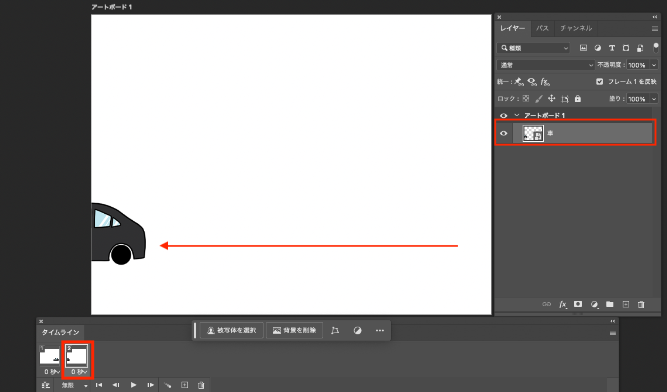Screen dimensions: 667x392
Task: Delete layer with Layers panel trash icon
Action: (x=641, y=304)
